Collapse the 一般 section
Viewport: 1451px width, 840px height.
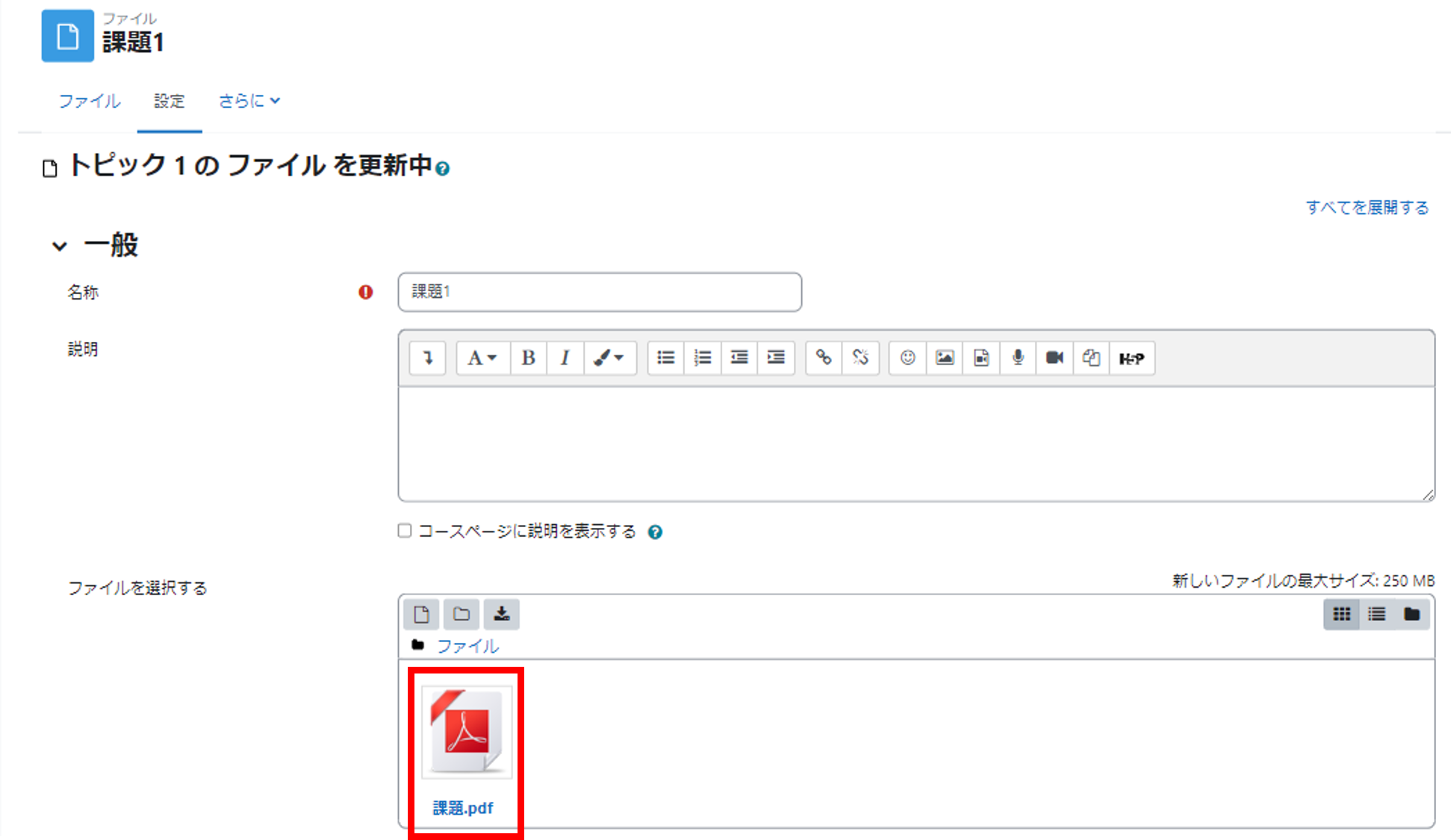pos(60,246)
